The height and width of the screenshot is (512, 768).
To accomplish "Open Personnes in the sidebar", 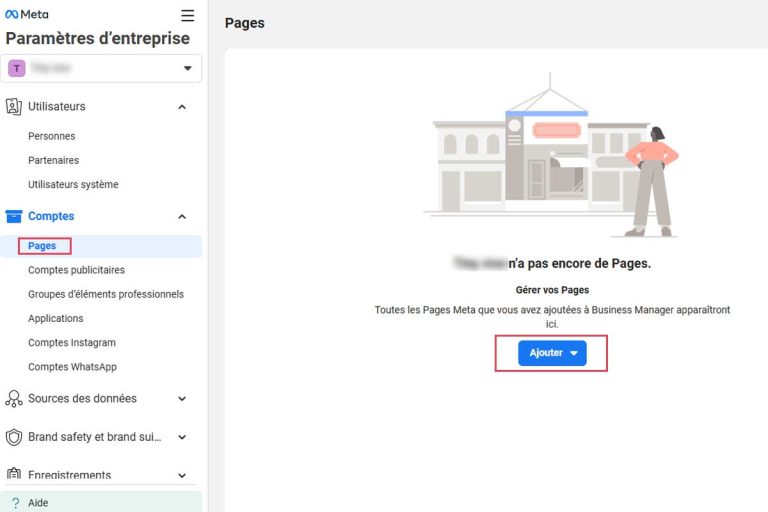I will coord(51,136).
